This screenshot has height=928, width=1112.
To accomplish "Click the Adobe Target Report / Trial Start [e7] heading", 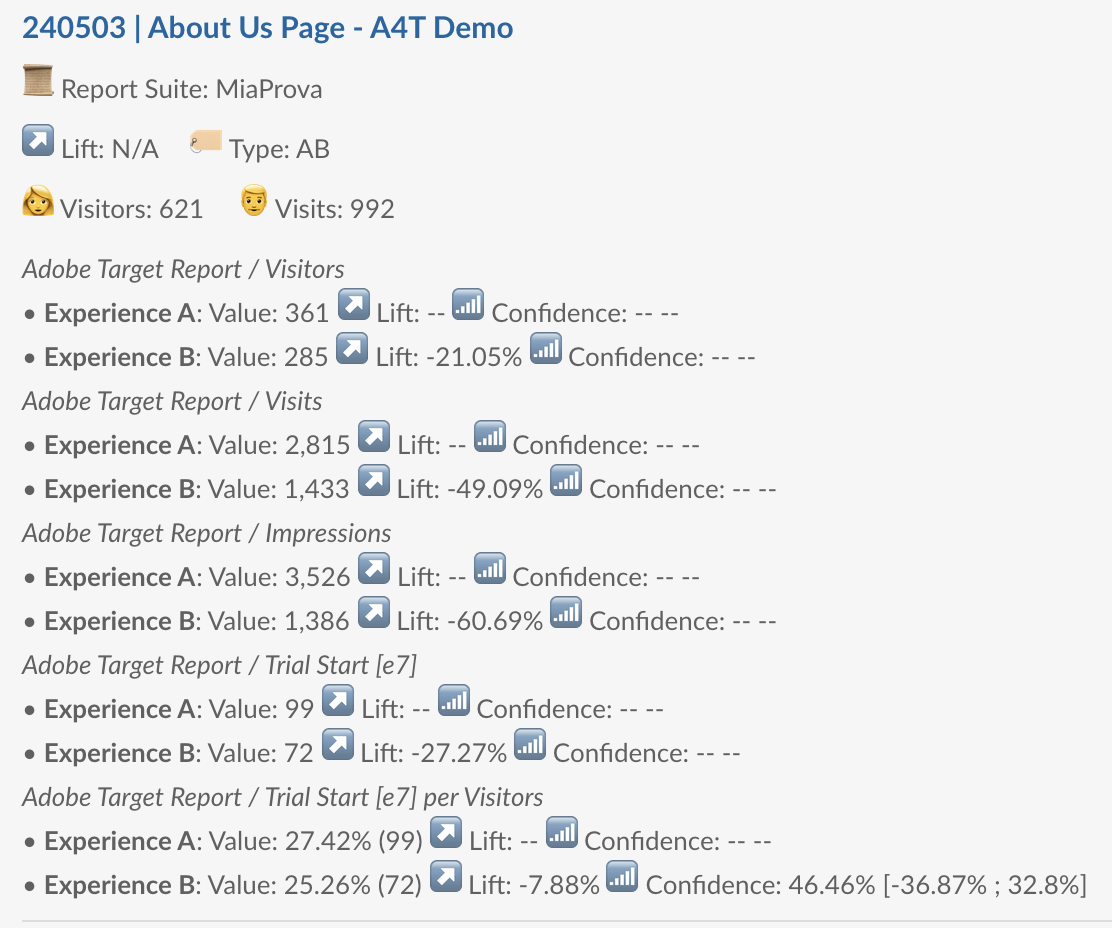I will coord(220,665).
